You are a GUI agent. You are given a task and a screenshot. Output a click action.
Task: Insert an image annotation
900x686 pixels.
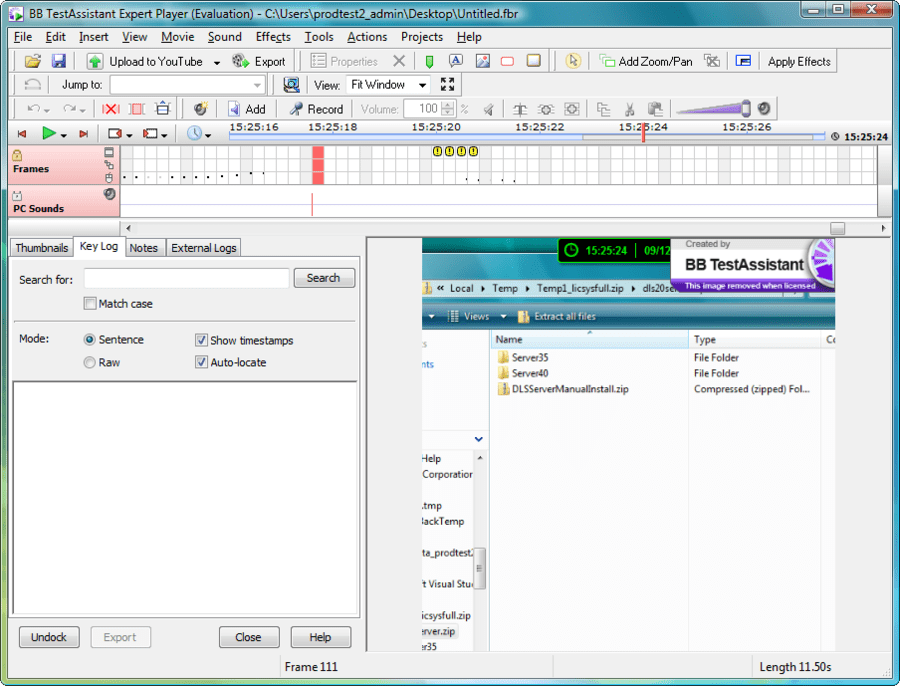(483, 61)
